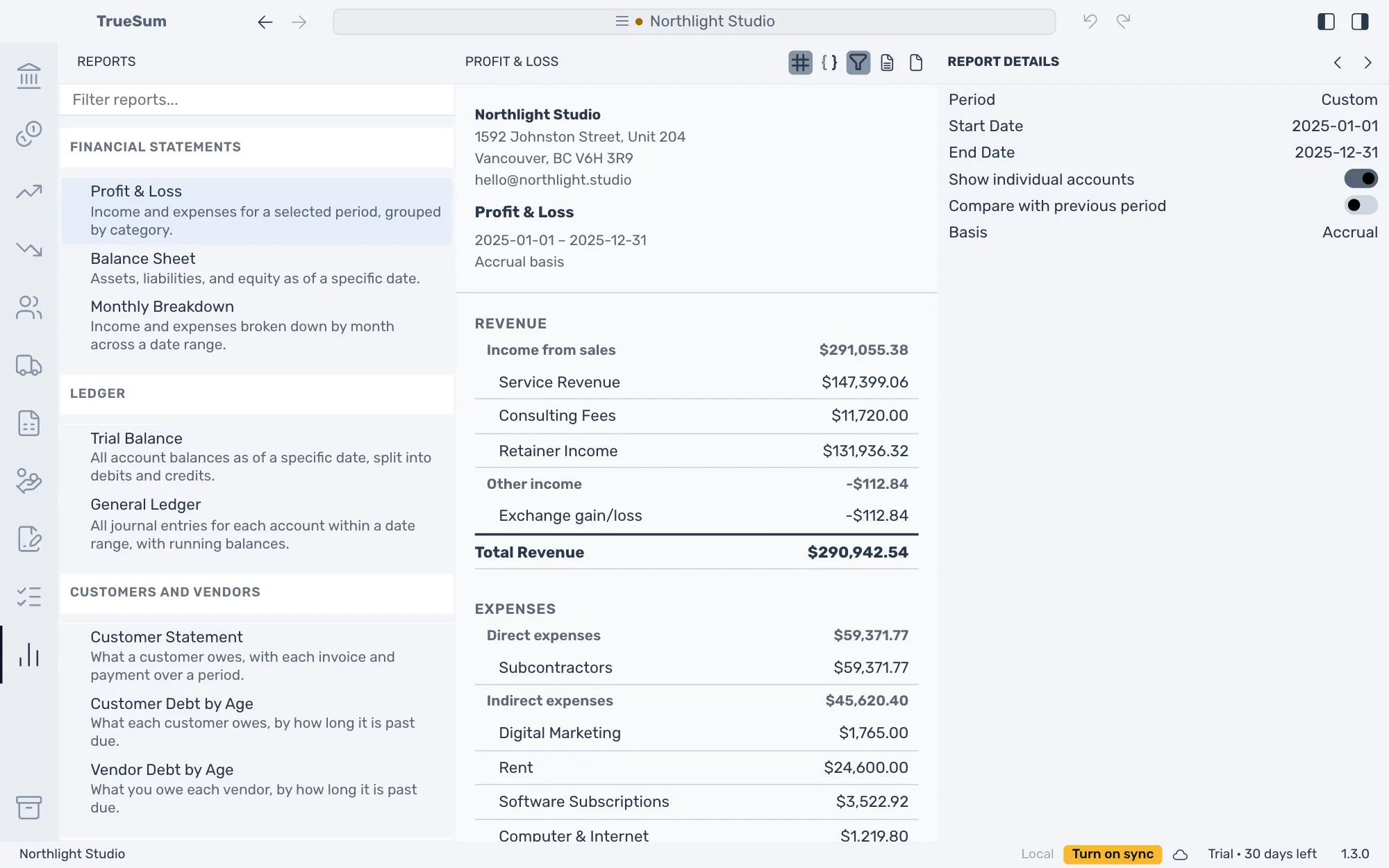Select the Balance Sheet report
The image size is (1389, 868).
pos(256,268)
